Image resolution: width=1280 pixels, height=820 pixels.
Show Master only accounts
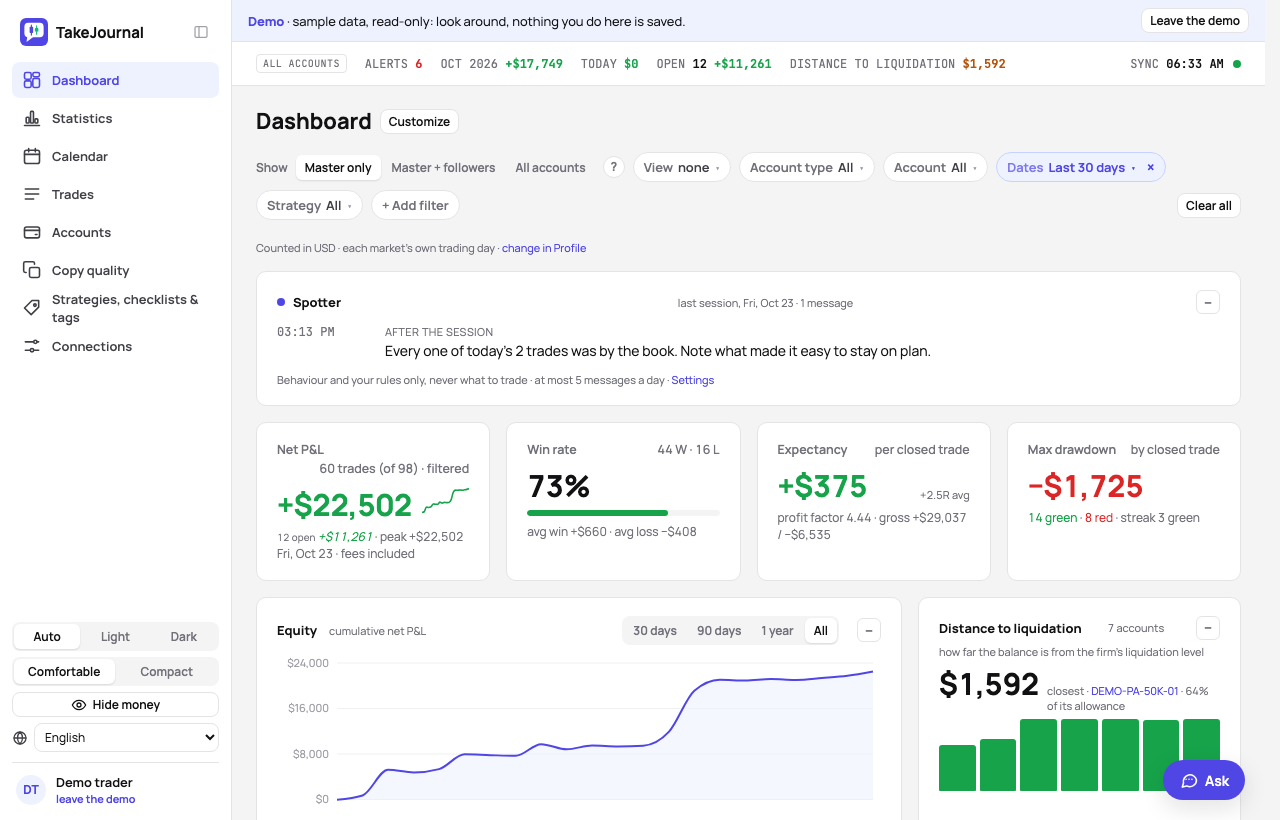click(x=338, y=168)
